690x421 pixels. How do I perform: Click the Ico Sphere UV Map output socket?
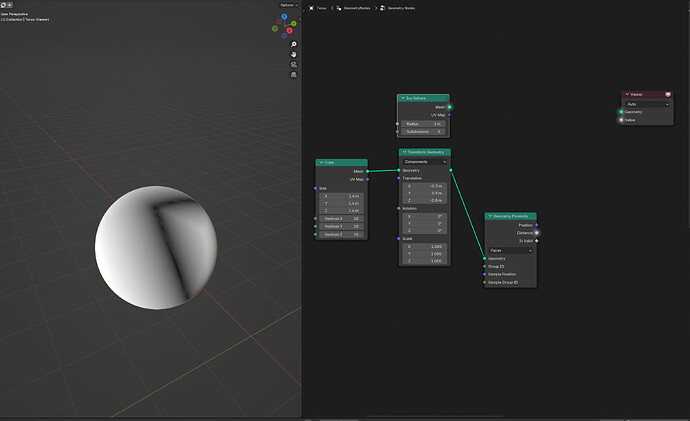(x=449, y=115)
